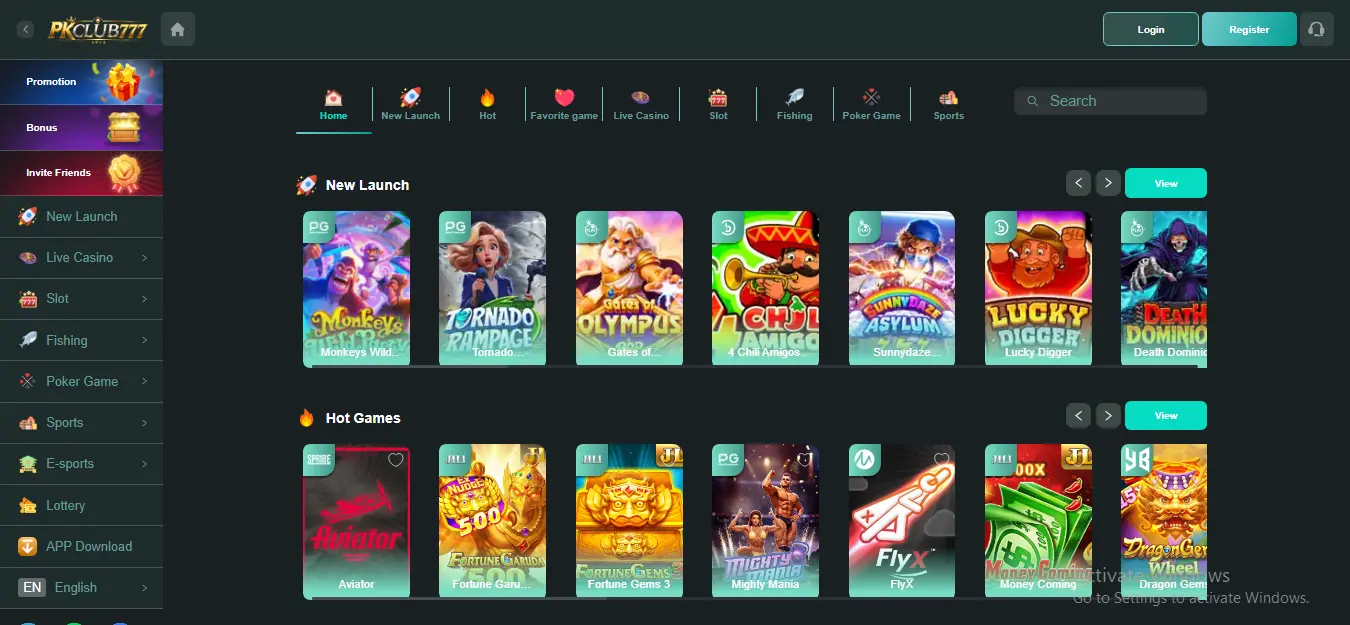Open the Dragon Gems Wheel game card
This screenshot has width=1350, height=625.
1164,521
